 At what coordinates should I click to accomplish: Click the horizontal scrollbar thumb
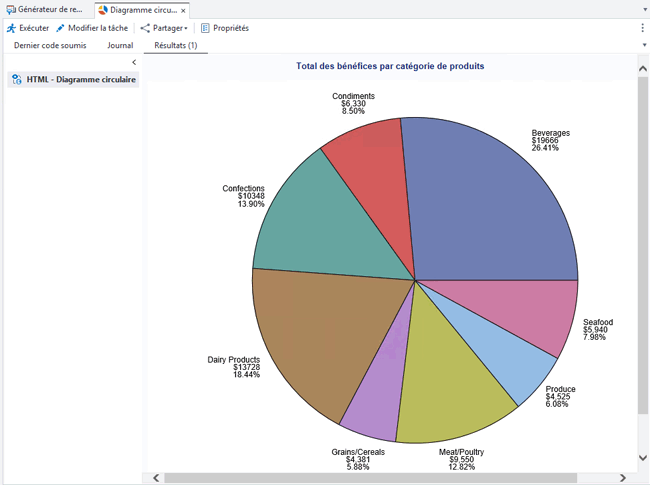pos(370,478)
